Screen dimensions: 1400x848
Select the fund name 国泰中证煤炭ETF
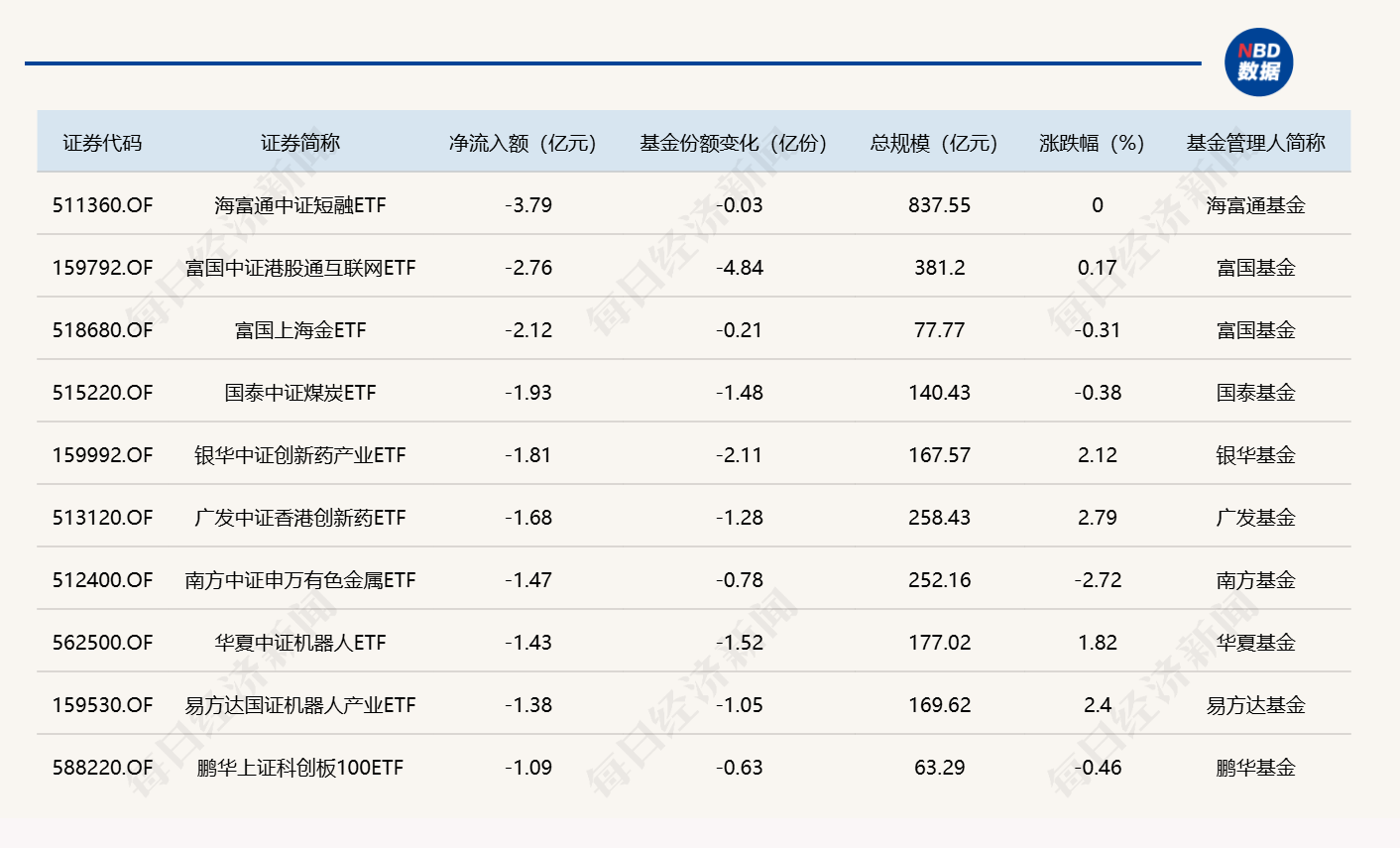[x=300, y=393]
